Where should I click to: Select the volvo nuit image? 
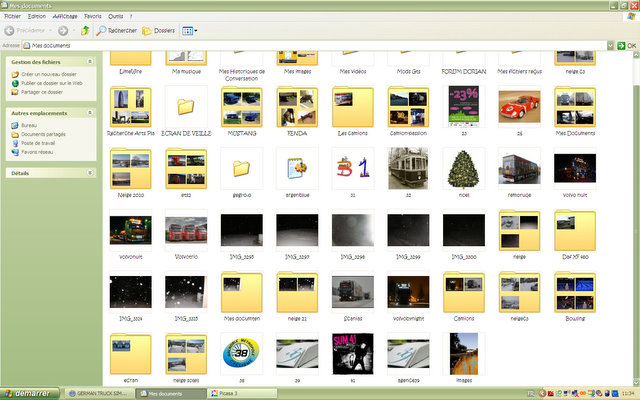click(x=575, y=168)
